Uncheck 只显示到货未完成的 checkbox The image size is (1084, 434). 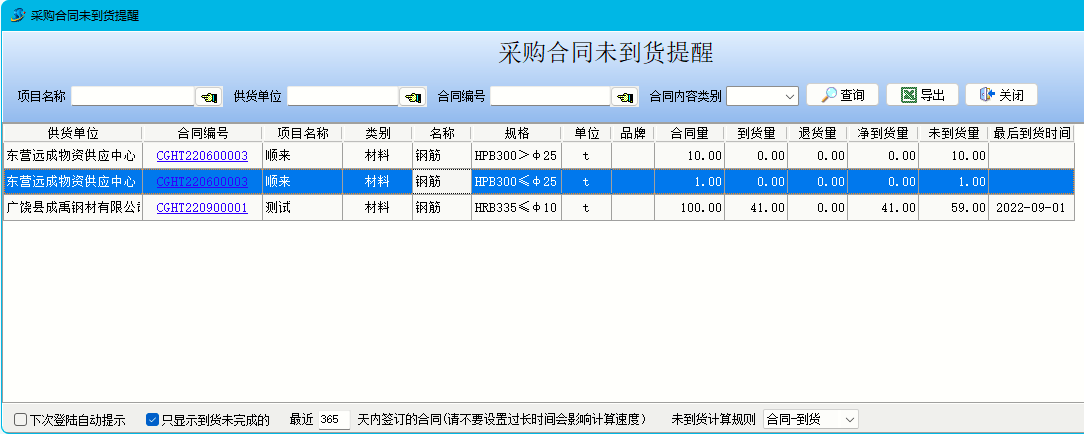pyautogui.click(x=153, y=419)
